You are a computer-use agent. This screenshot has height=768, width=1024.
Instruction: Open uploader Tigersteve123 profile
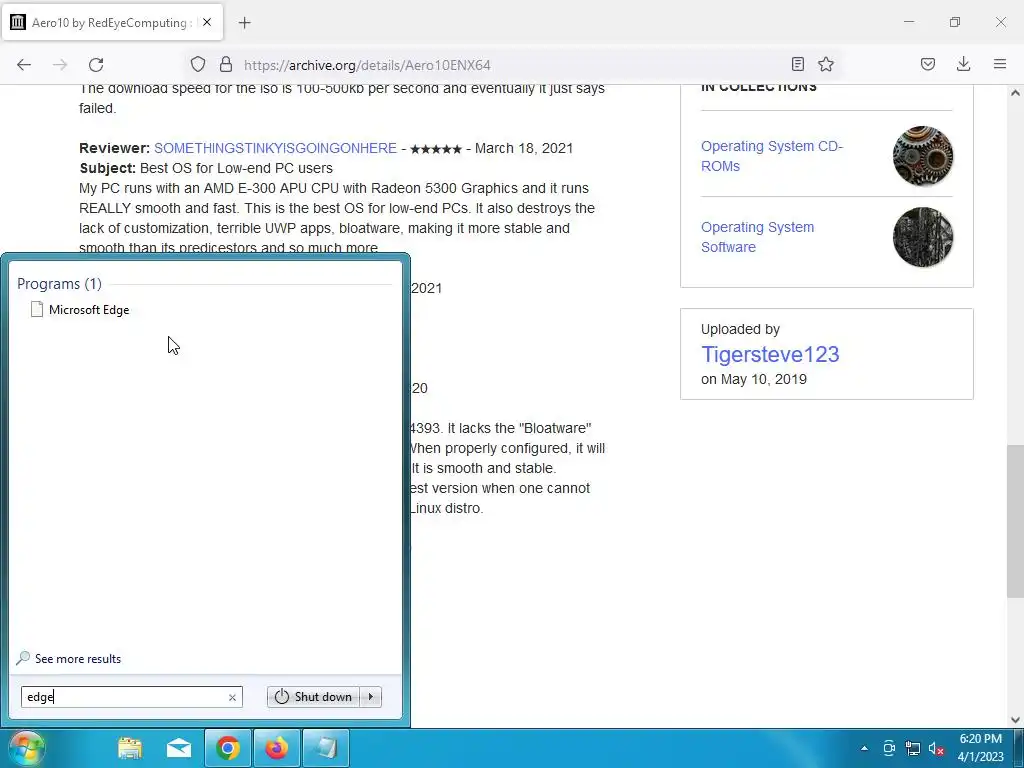point(770,355)
